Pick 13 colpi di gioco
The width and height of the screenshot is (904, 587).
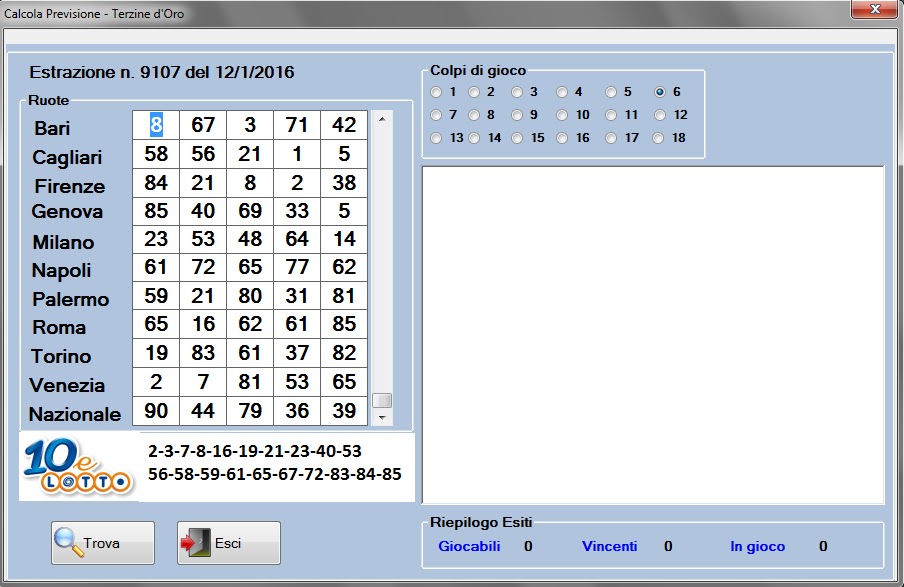tap(436, 138)
